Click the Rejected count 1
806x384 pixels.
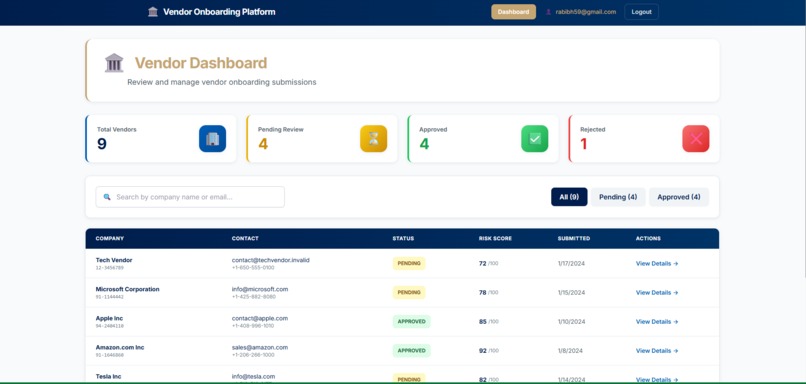pyautogui.click(x=583, y=144)
